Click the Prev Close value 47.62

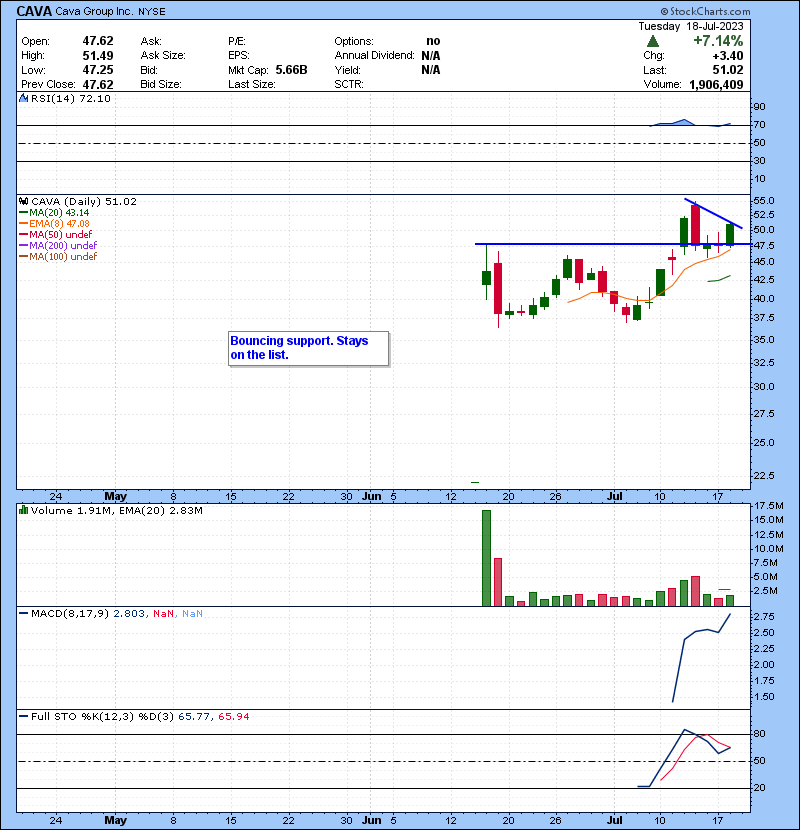(98, 84)
